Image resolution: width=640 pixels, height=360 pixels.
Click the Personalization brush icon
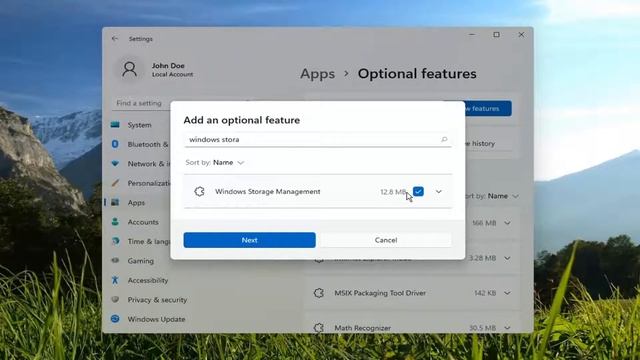click(115, 183)
